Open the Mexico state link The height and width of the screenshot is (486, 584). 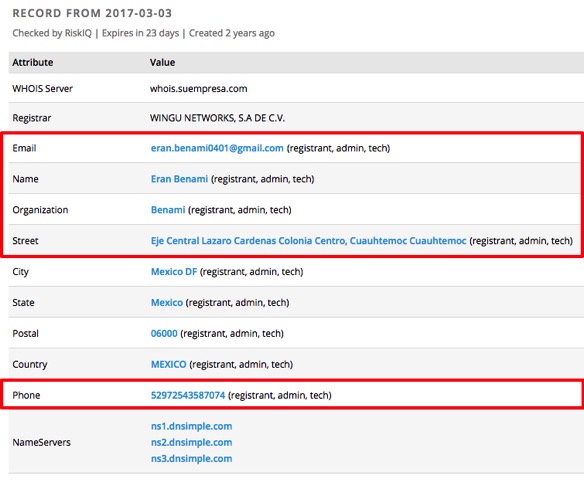tap(166, 303)
